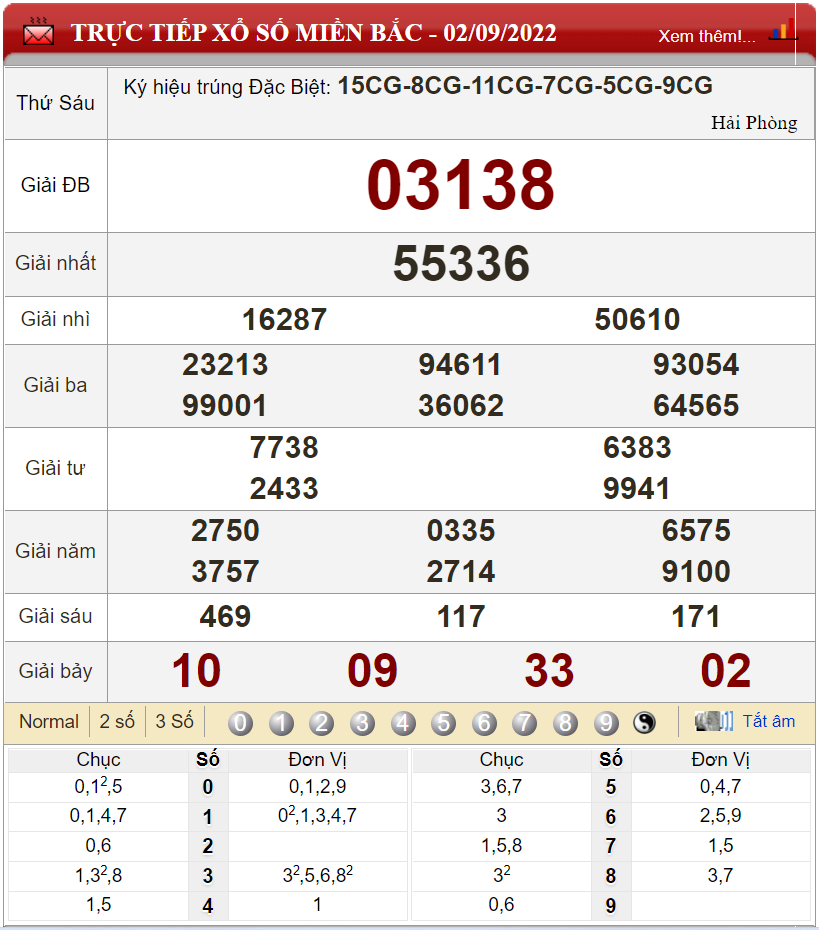Open the Xem thêm link
This screenshot has height=930, width=819.
(x=706, y=36)
